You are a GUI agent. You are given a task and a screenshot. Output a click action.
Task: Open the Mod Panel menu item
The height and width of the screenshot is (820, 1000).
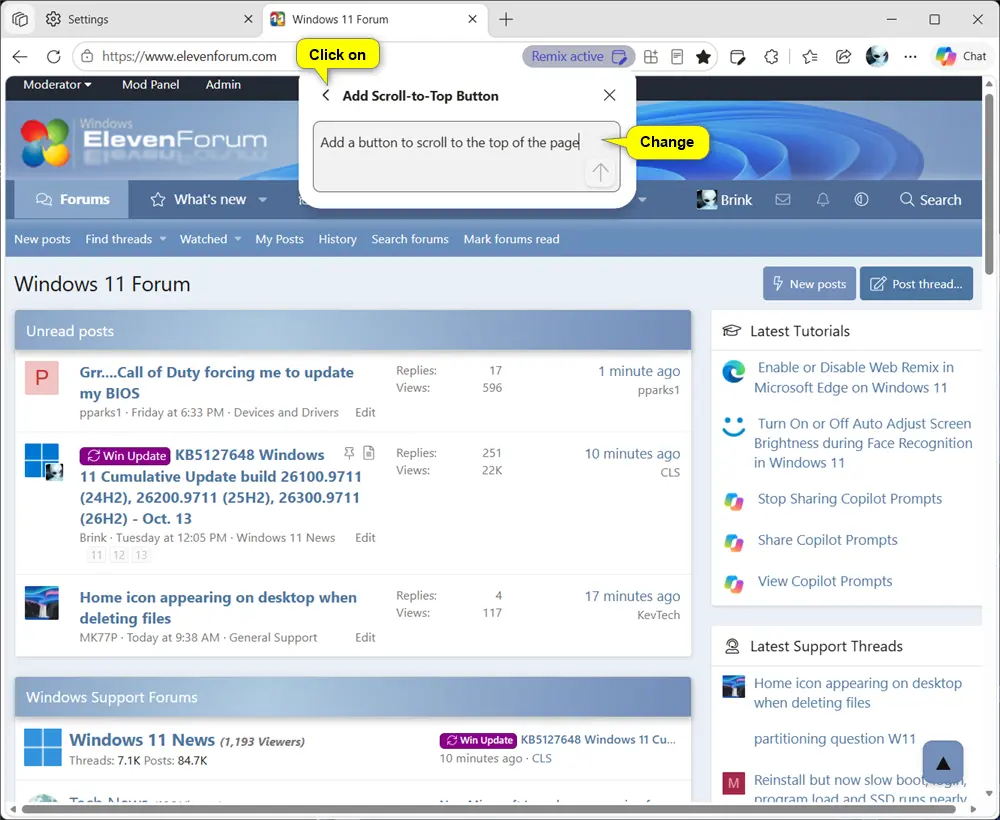click(151, 84)
